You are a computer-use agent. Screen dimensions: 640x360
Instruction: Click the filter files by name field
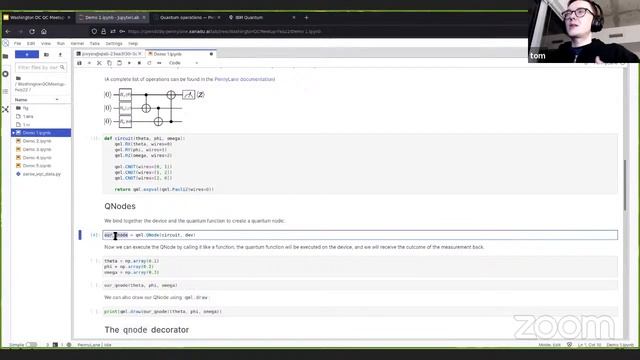click(x=40, y=67)
